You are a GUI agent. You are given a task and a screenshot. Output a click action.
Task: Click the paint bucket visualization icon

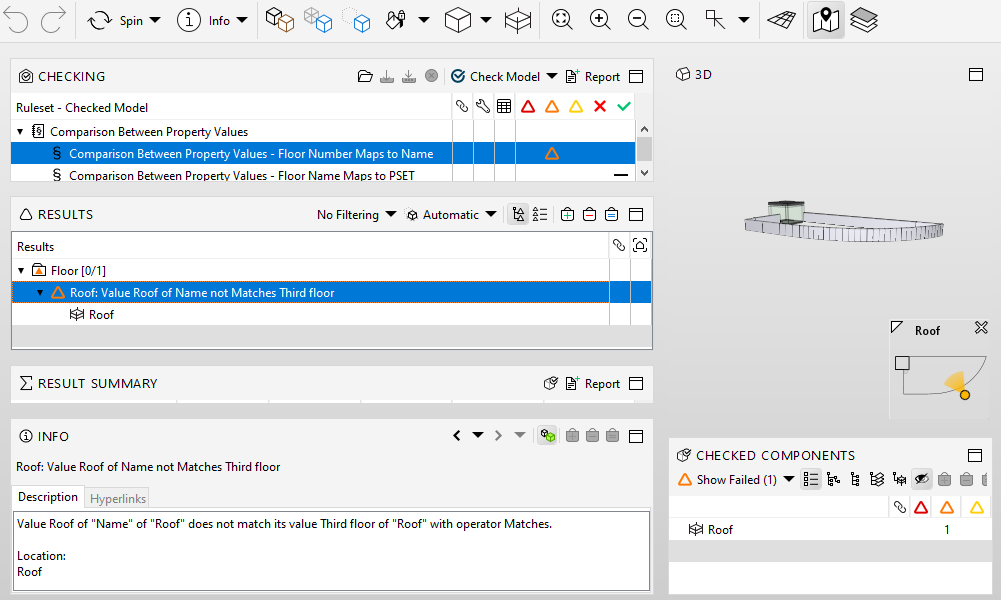(396, 20)
